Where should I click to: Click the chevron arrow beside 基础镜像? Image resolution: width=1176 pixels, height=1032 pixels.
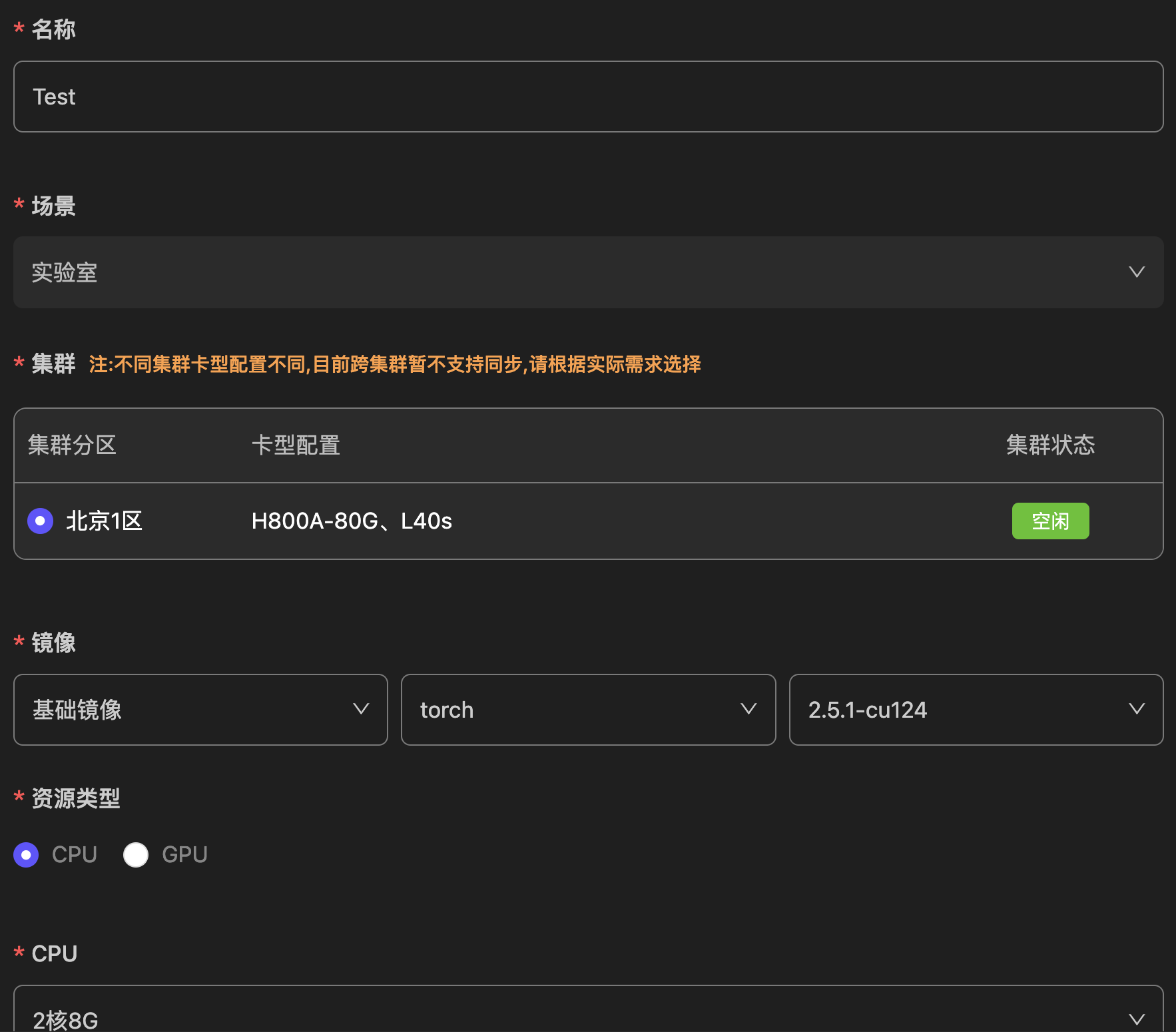(x=361, y=709)
